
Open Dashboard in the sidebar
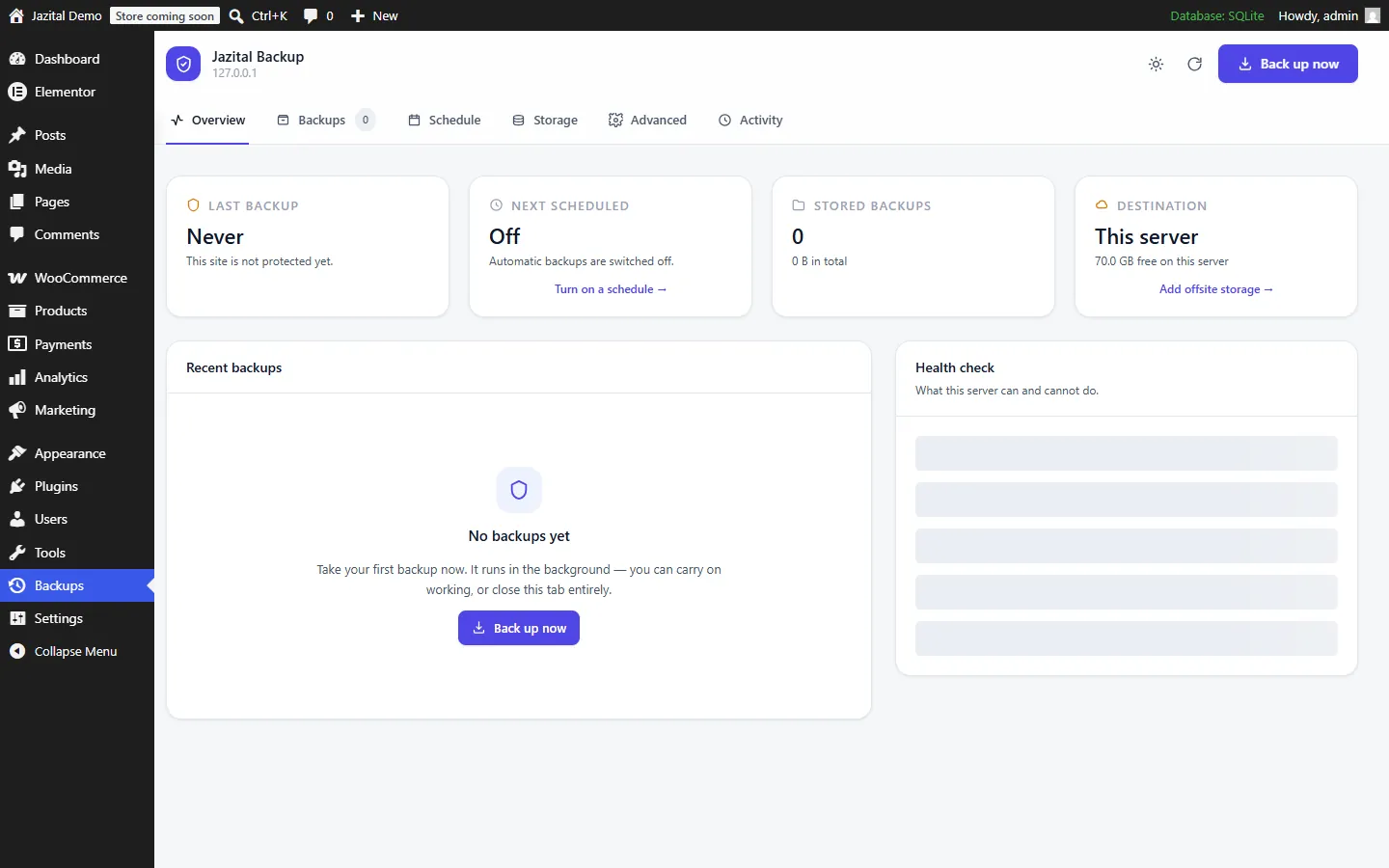click(x=77, y=59)
